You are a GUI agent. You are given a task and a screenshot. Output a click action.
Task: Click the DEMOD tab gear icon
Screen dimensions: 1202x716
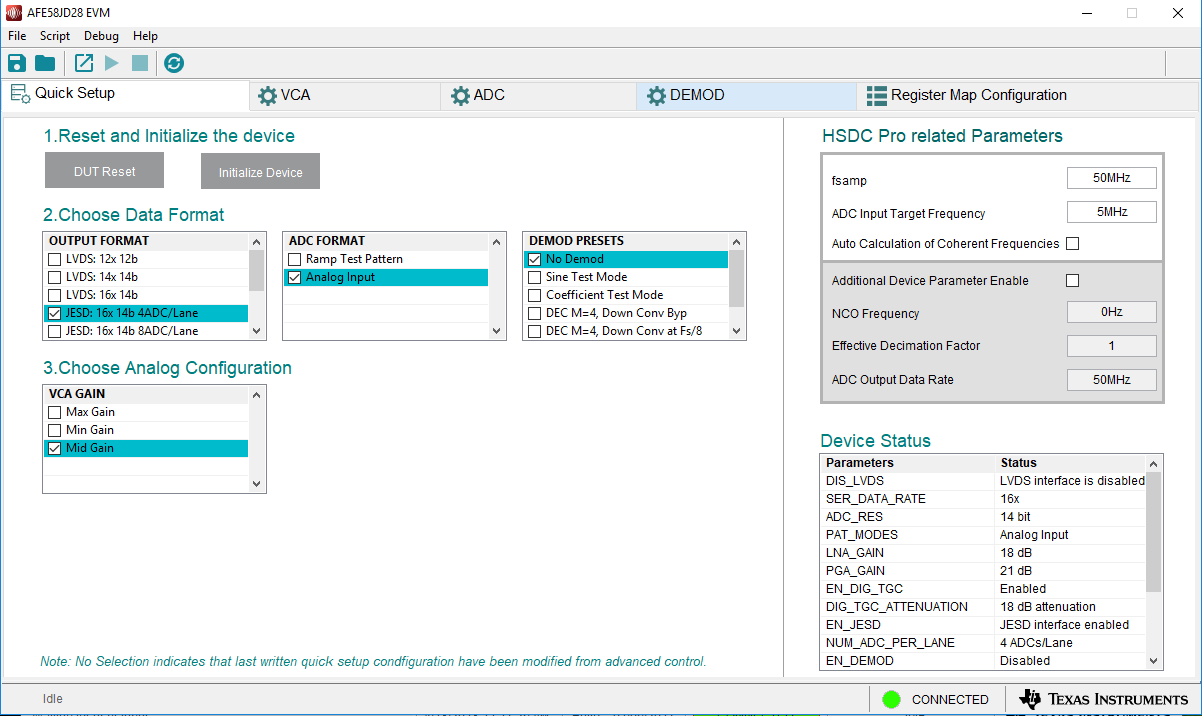point(656,96)
